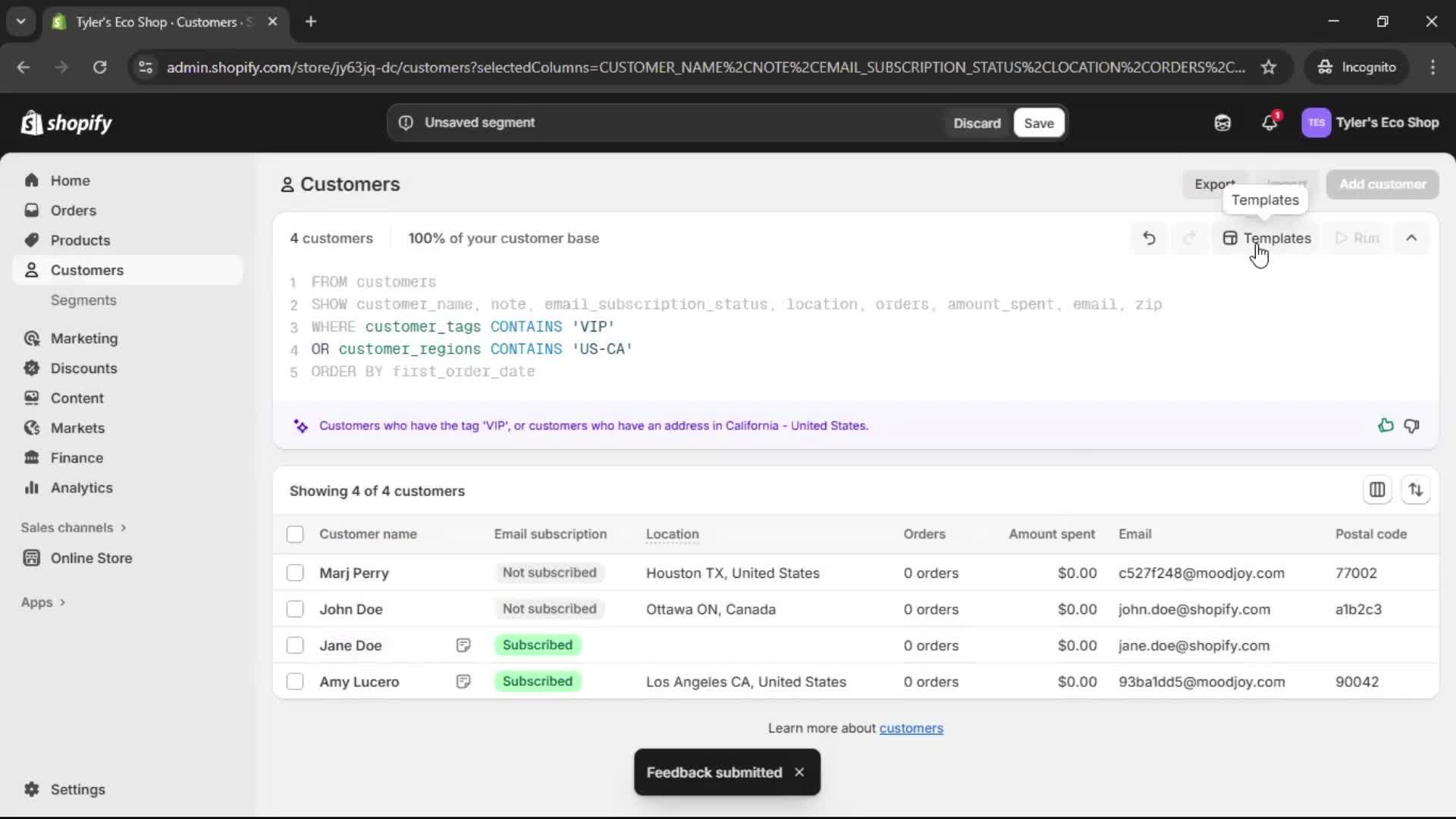Save the unsaved segment

[x=1037, y=122]
